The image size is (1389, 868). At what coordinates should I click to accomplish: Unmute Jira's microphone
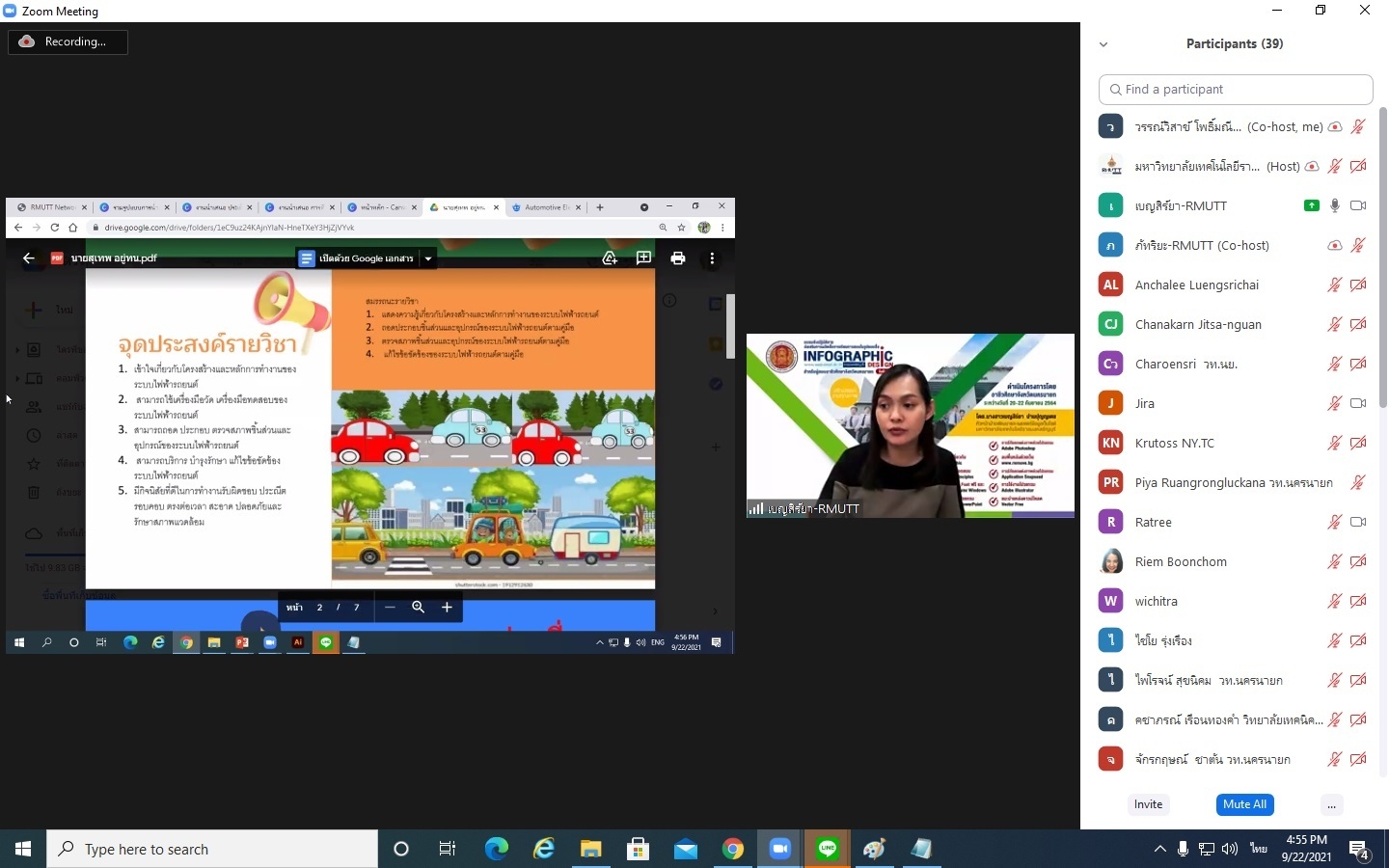tap(1335, 403)
